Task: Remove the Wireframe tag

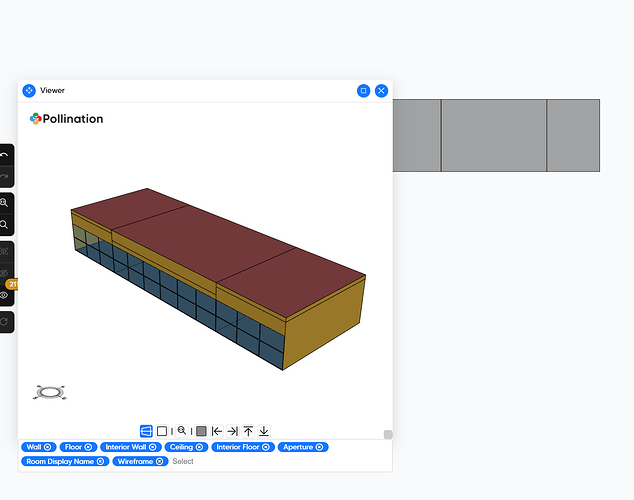Action: coord(159,461)
